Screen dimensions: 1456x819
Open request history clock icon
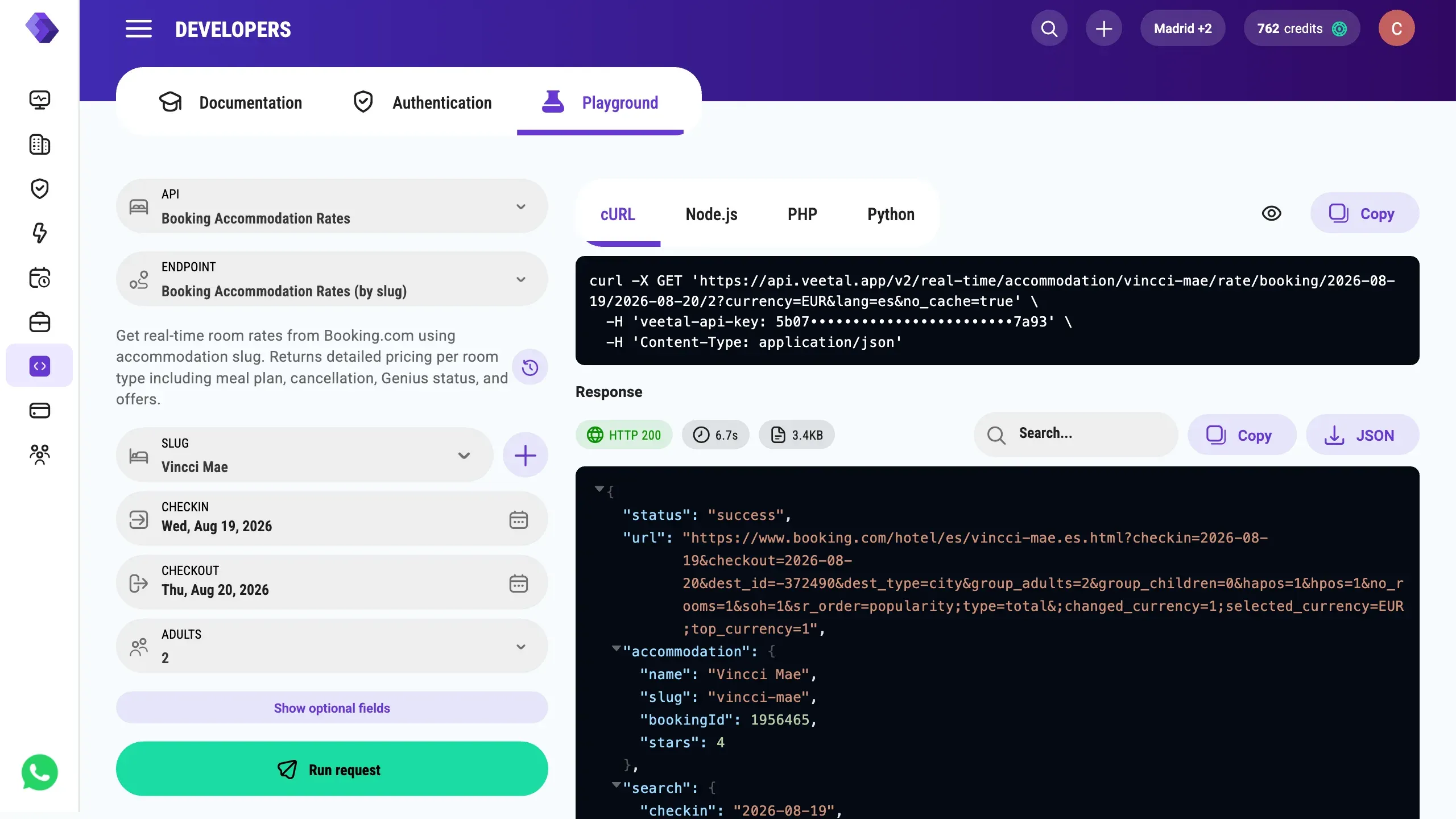tap(530, 367)
